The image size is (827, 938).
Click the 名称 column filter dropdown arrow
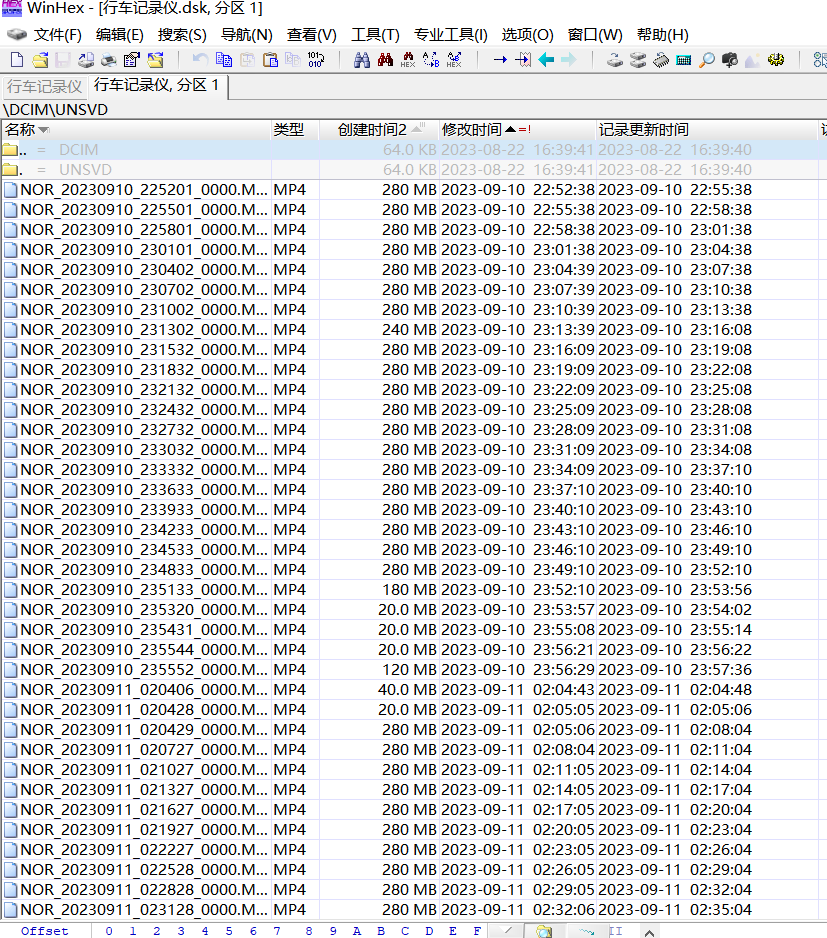[x=43, y=130]
